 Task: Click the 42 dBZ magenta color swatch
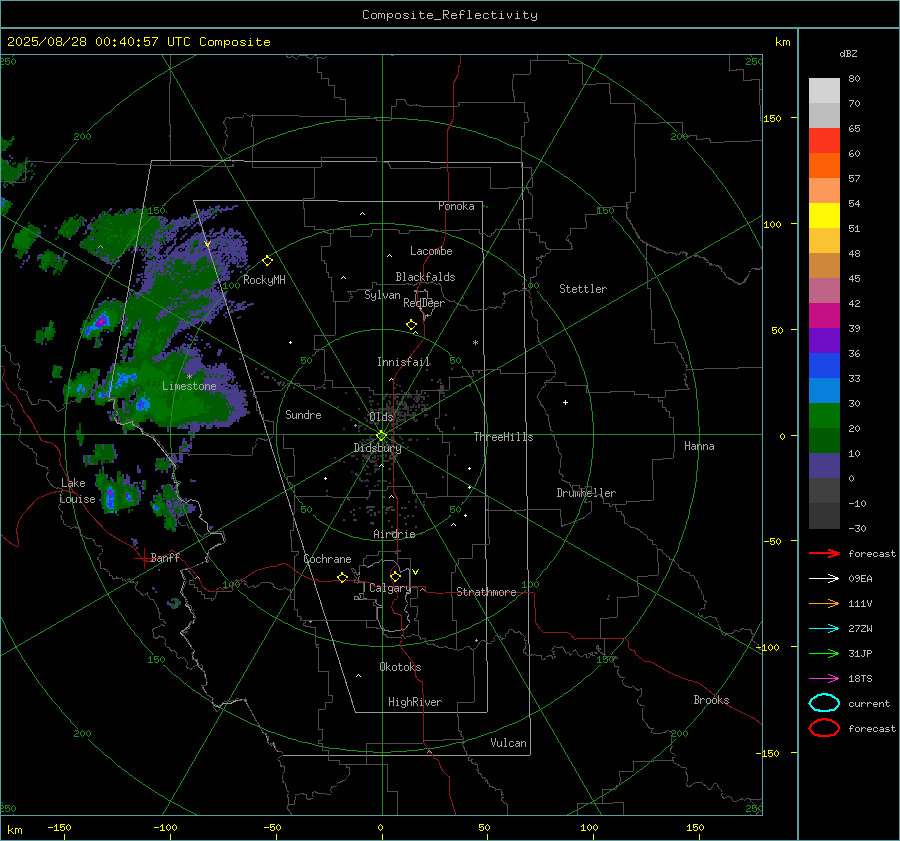tap(824, 316)
